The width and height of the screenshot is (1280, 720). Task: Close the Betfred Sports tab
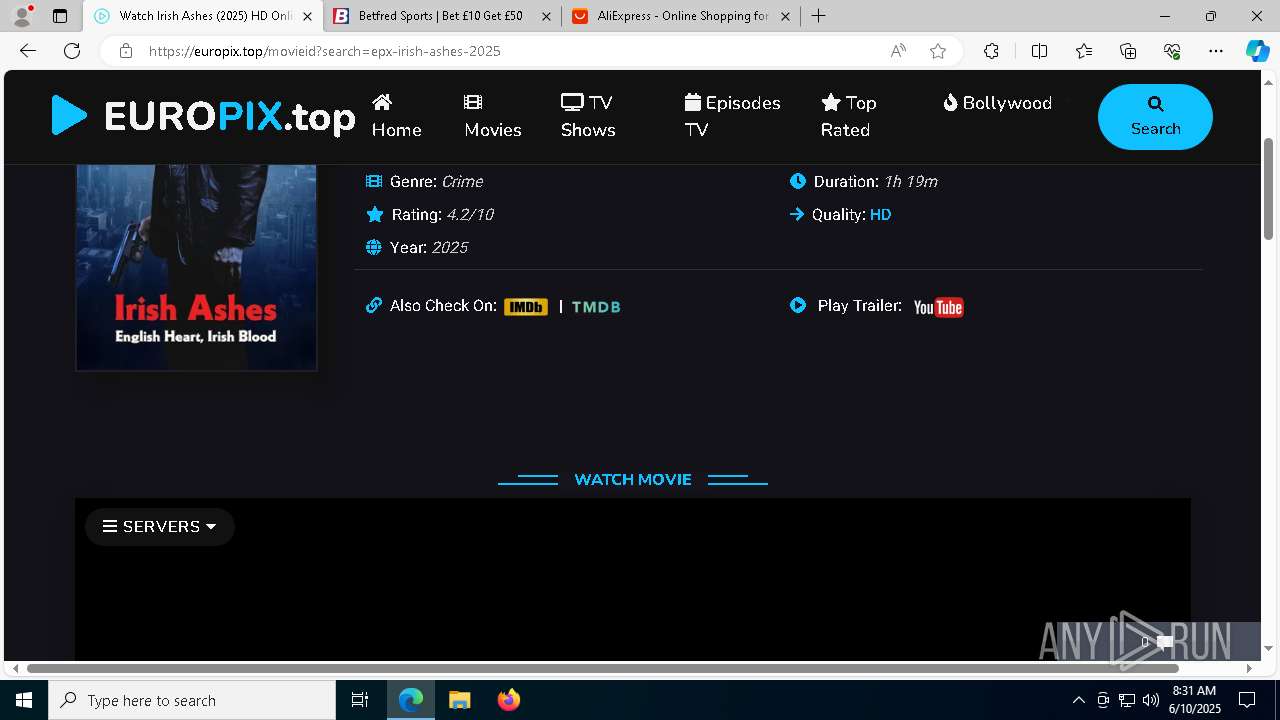(546, 16)
